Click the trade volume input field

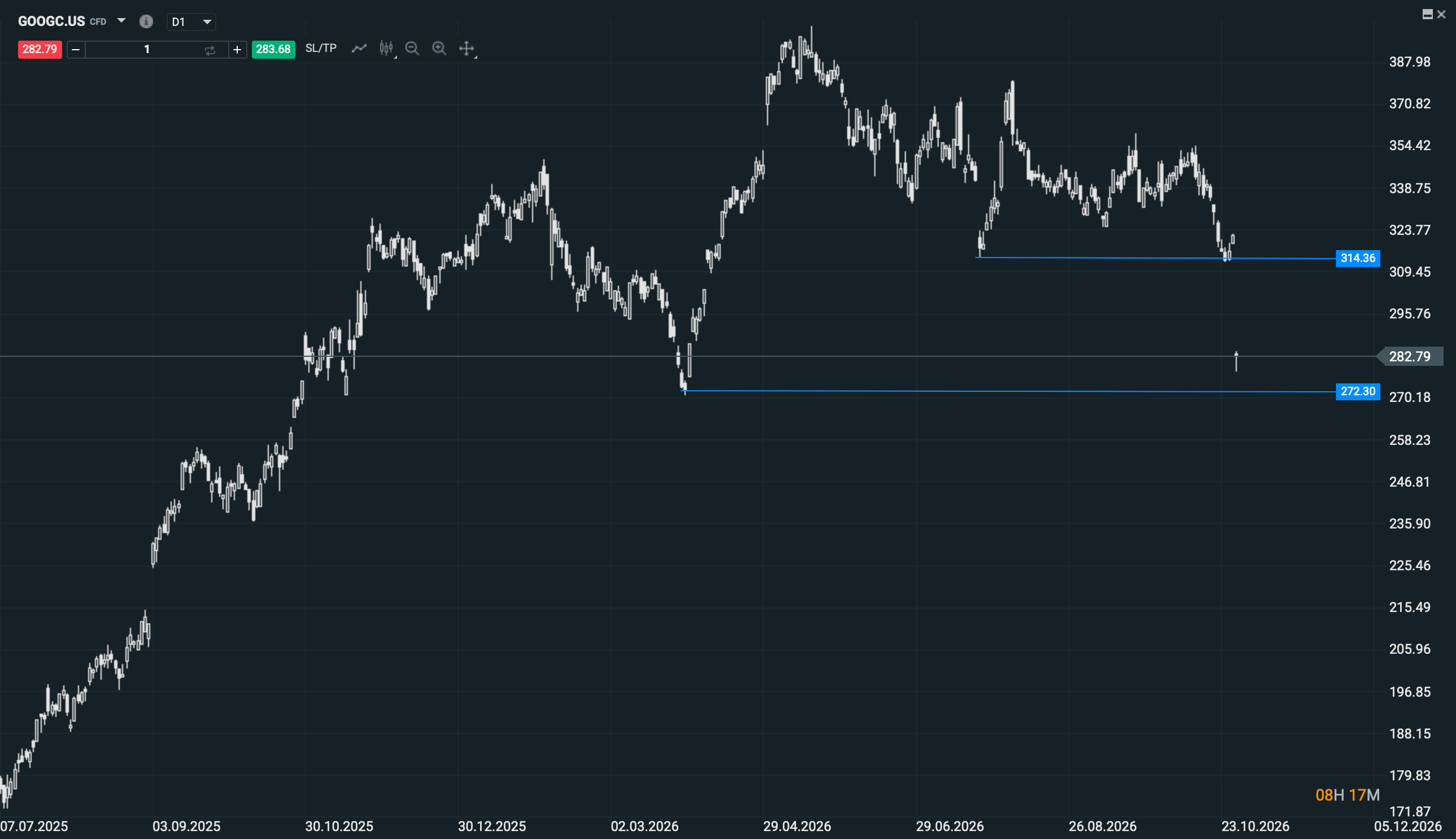(146, 50)
